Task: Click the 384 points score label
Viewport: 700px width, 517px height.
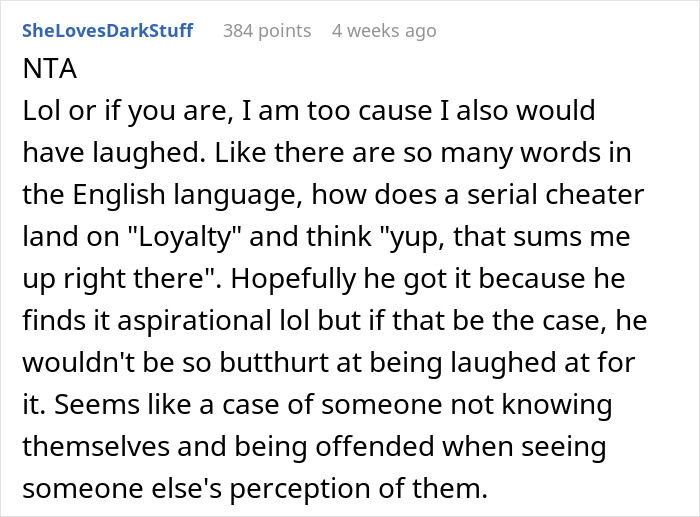Action: (x=267, y=31)
